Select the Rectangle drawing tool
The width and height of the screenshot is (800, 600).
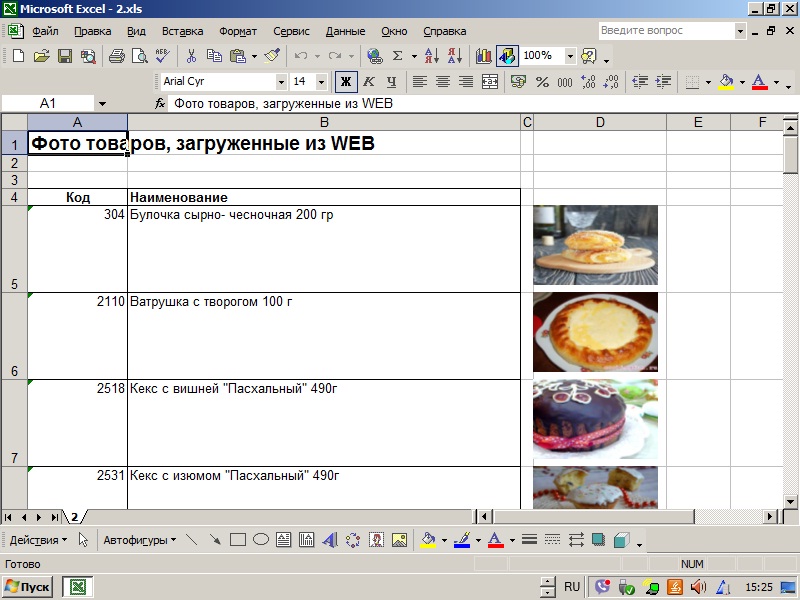(x=238, y=540)
